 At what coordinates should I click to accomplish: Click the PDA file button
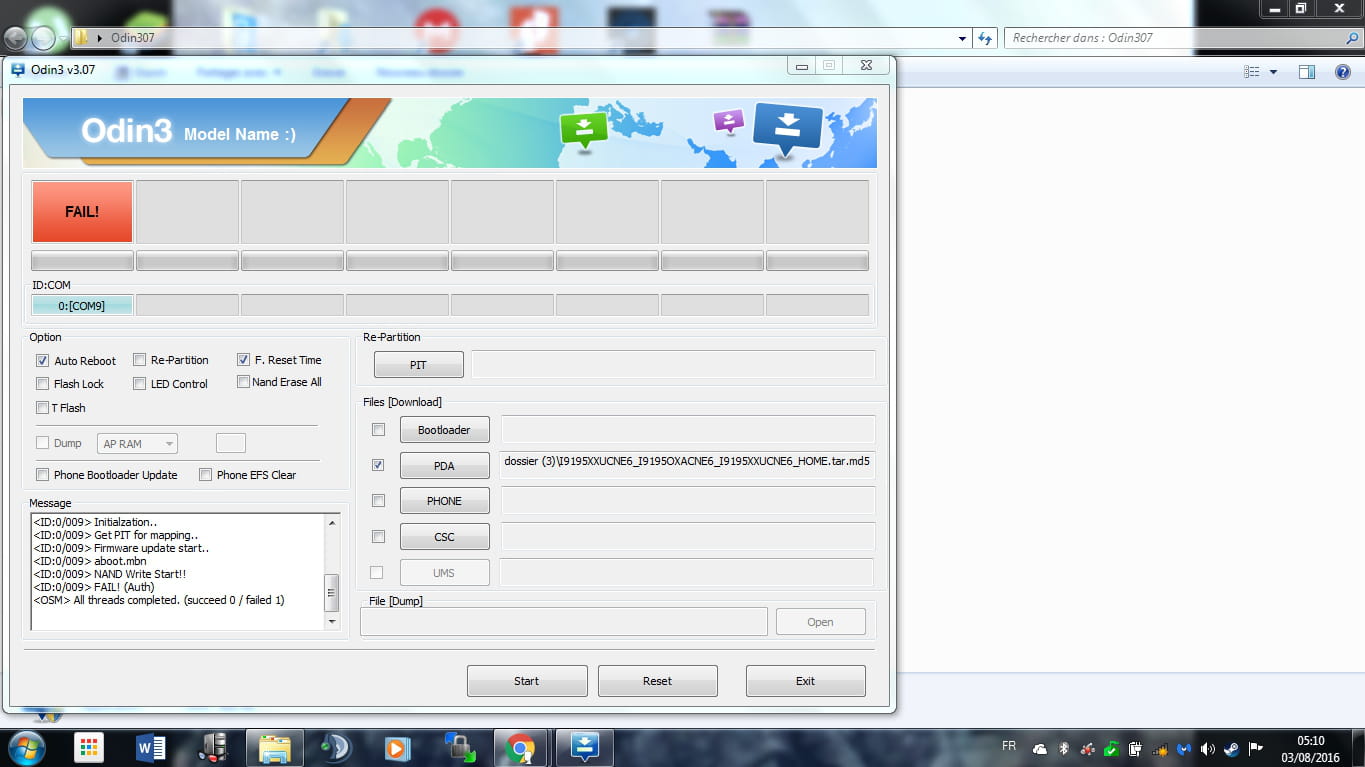tap(445, 466)
